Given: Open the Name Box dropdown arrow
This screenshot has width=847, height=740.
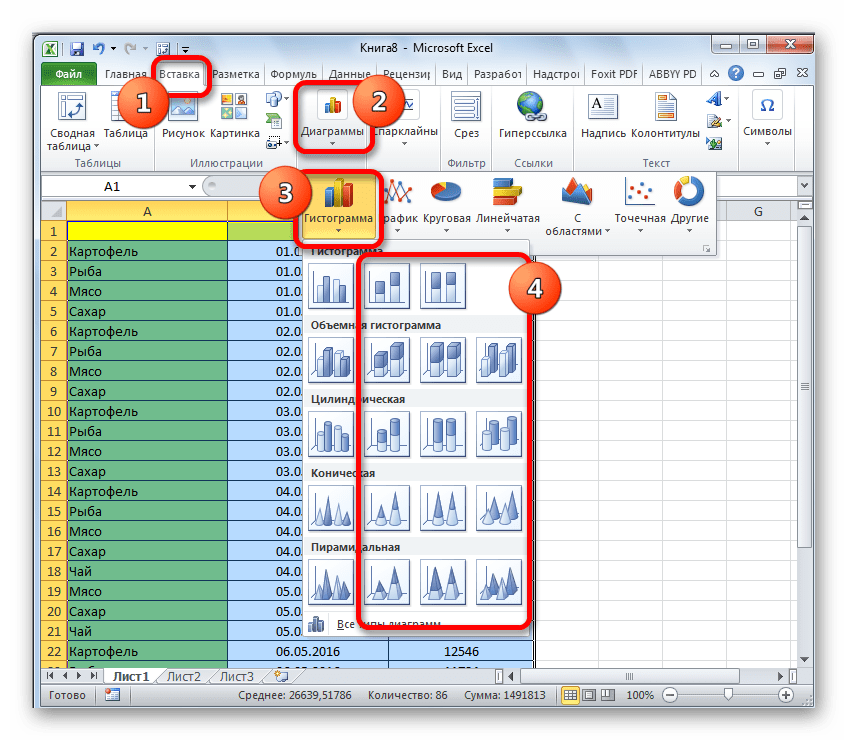Looking at the screenshot, I should point(192,187).
